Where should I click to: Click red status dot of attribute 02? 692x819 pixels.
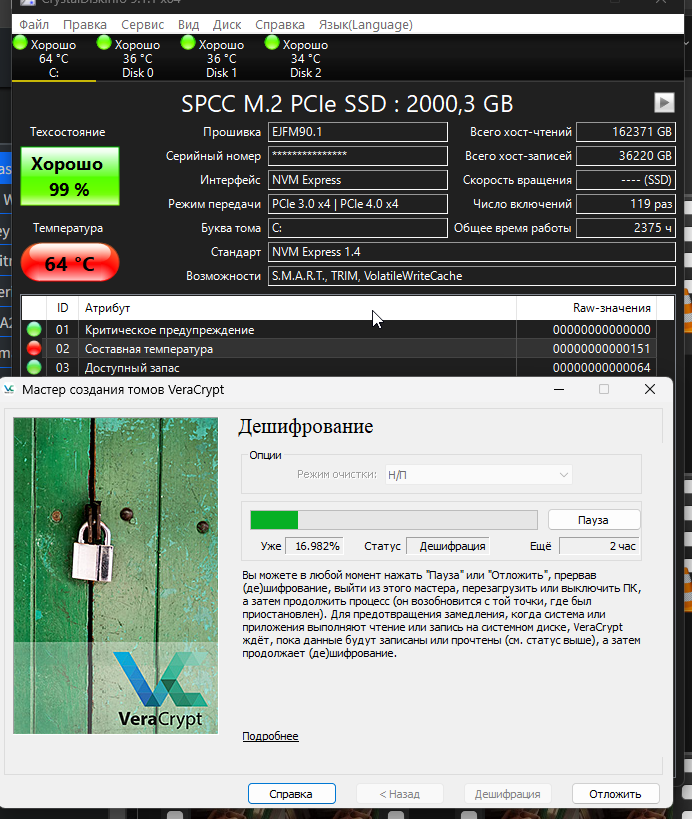click(34, 348)
